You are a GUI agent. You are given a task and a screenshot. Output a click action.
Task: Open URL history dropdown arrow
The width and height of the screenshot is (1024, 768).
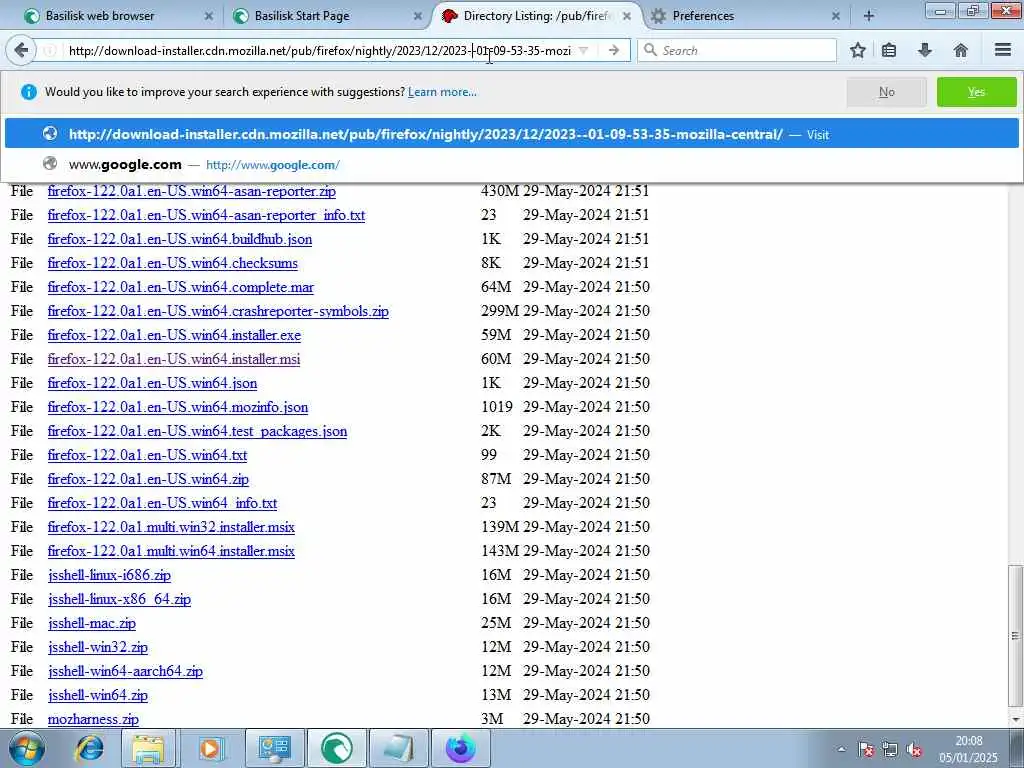point(584,50)
